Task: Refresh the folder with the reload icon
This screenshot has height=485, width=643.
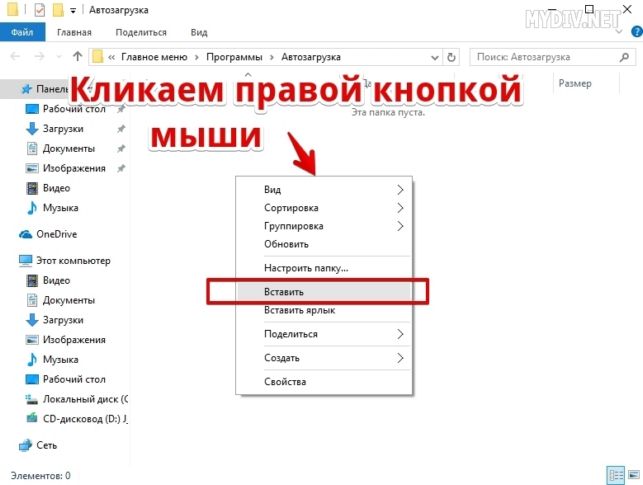Action: click(x=451, y=57)
